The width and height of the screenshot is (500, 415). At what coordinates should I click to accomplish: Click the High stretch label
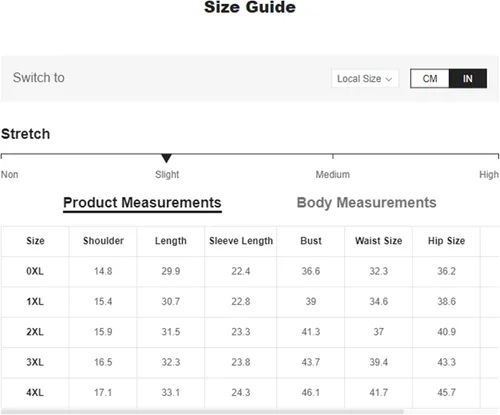click(489, 174)
